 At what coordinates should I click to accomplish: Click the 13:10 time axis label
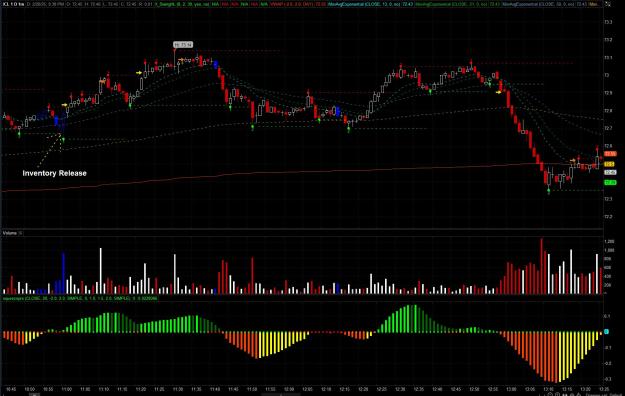pyautogui.click(x=548, y=389)
